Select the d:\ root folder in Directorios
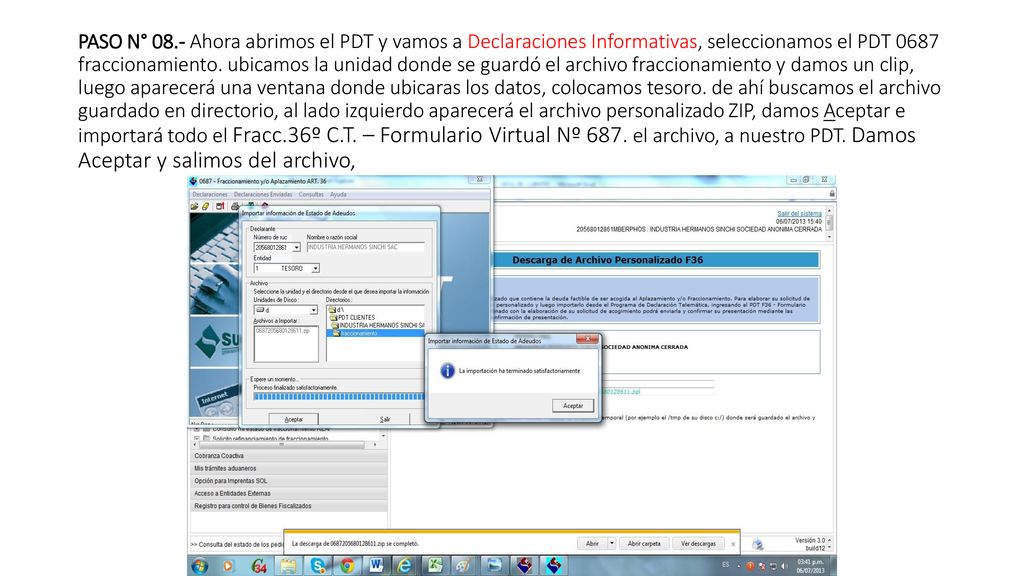This screenshot has height=576, width=1024. [x=336, y=310]
